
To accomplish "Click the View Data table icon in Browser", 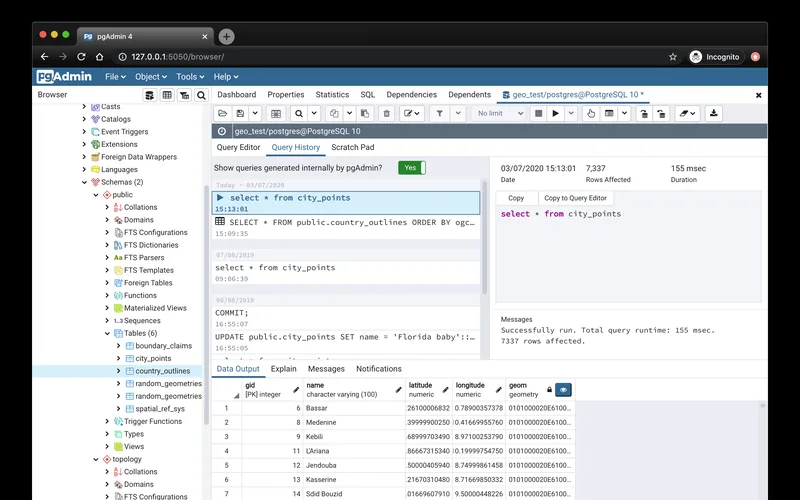I will point(167,95).
